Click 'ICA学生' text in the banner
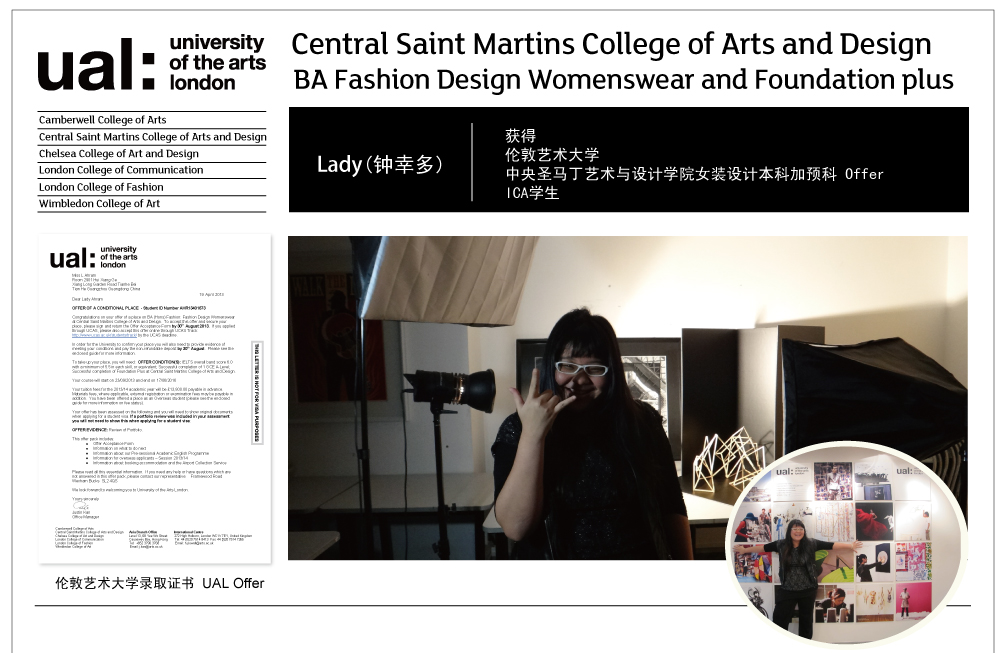Viewport: 1001px width, 653px height. click(x=532, y=193)
